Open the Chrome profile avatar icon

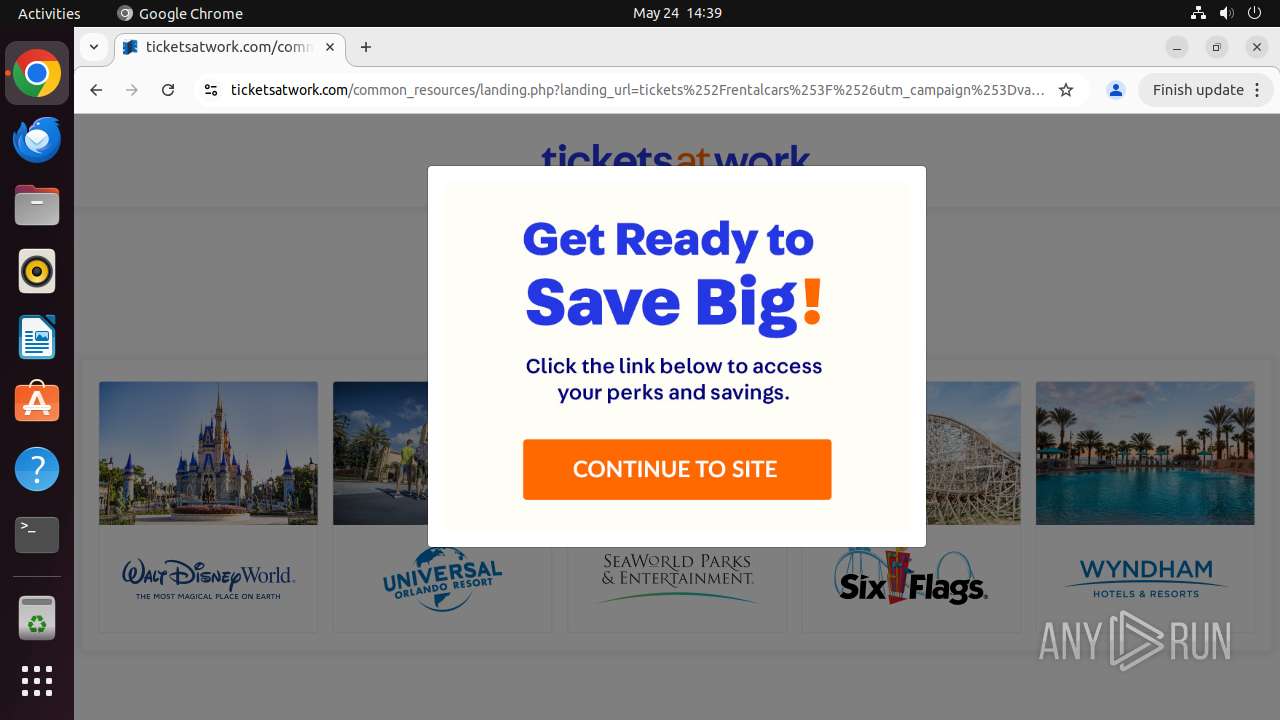coord(1116,90)
